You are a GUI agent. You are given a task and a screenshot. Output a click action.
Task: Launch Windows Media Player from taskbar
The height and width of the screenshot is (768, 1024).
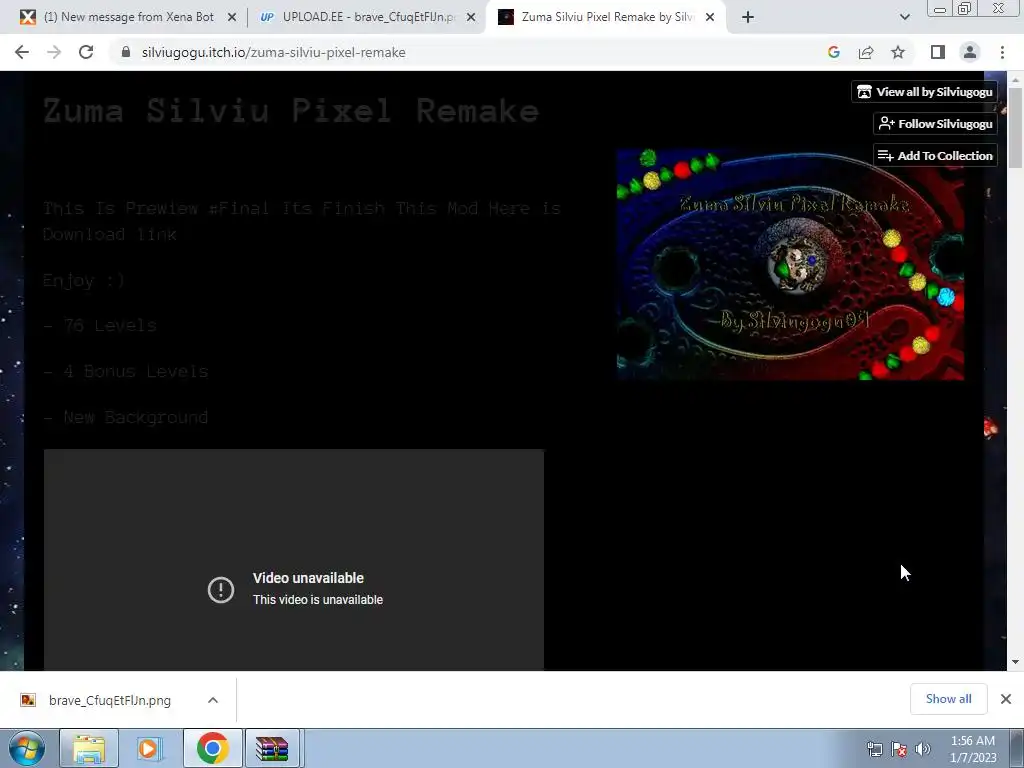click(150, 748)
